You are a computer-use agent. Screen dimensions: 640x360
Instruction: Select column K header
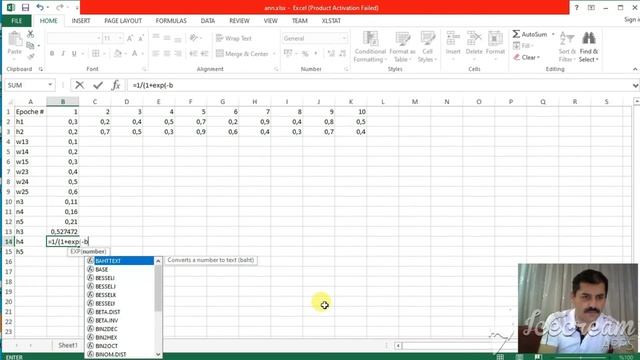pyautogui.click(x=351, y=101)
